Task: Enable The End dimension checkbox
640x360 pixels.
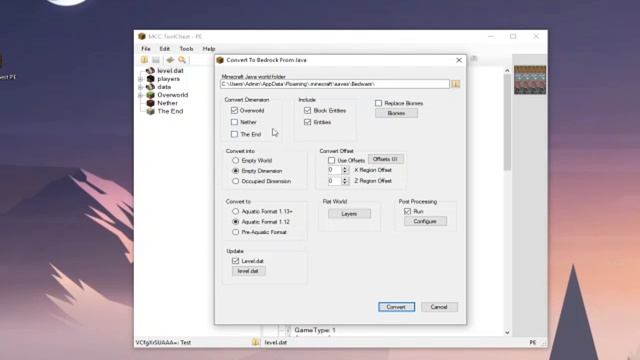Action: click(x=234, y=134)
